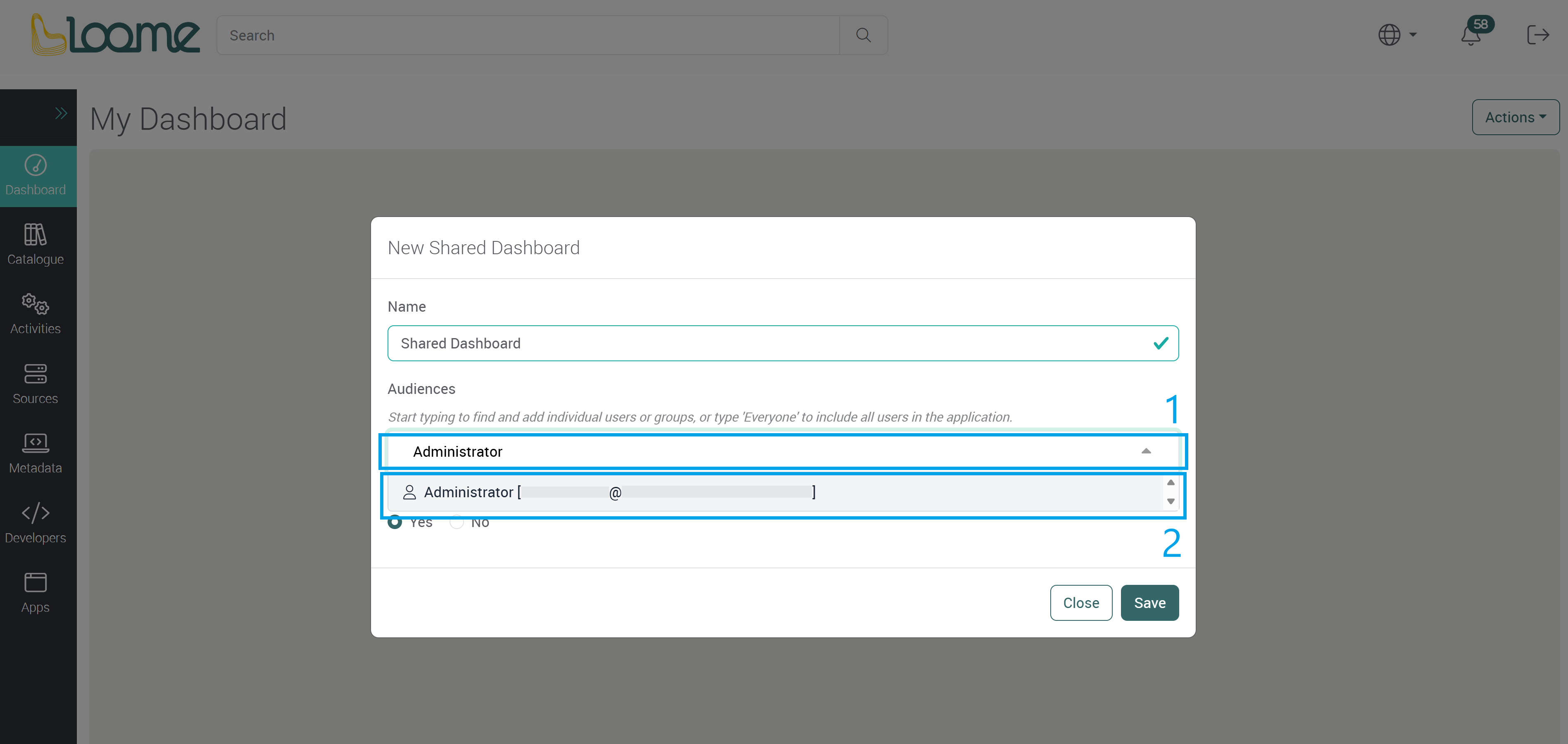Click the Loome logo
This screenshot has height=744, width=1568.
click(116, 35)
